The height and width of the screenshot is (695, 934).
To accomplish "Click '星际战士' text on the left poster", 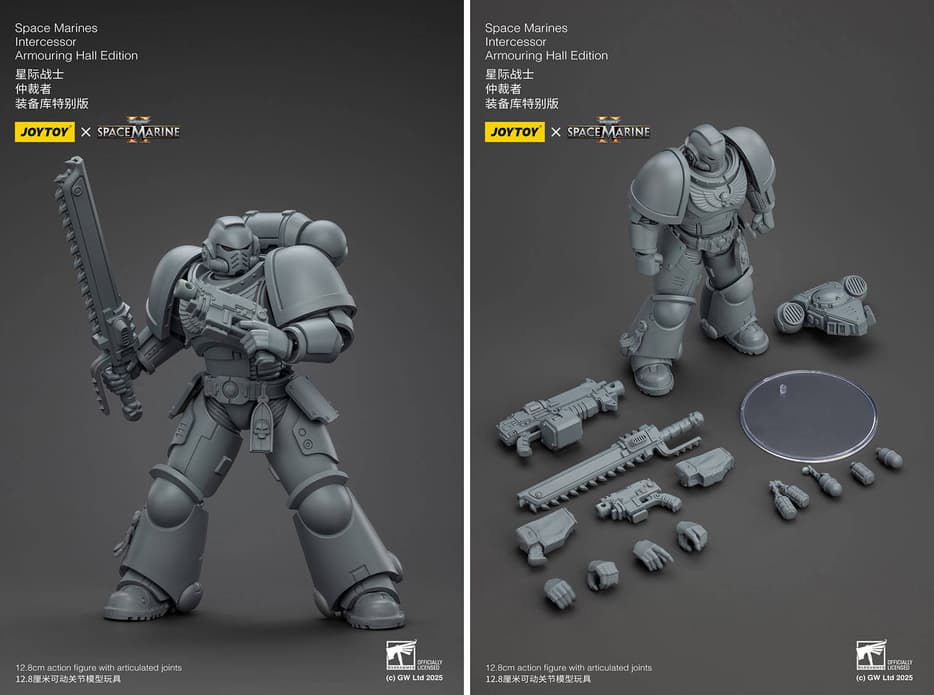I will [x=39, y=74].
